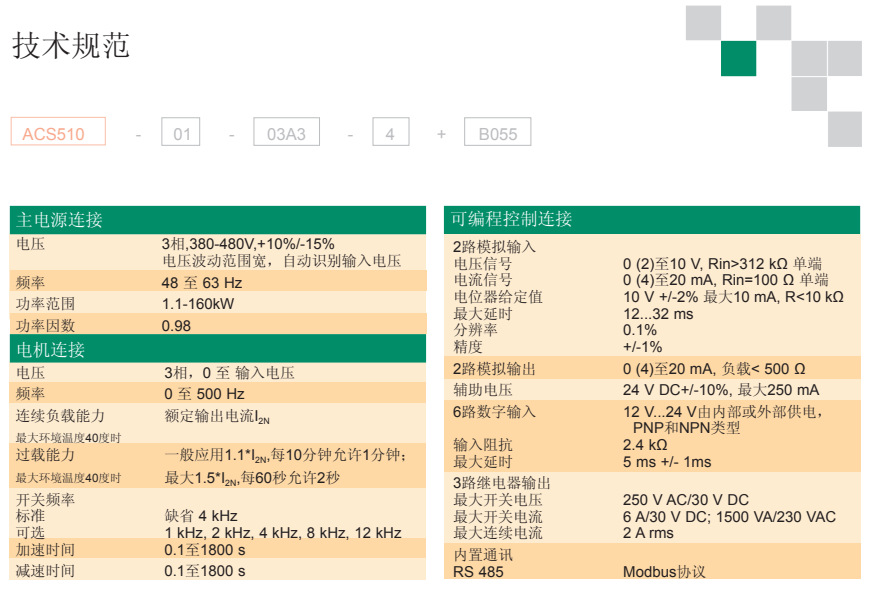Image resolution: width=889 pixels, height=610 pixels.
Task: Click the RS 485 label
Action: coord(478,572)
